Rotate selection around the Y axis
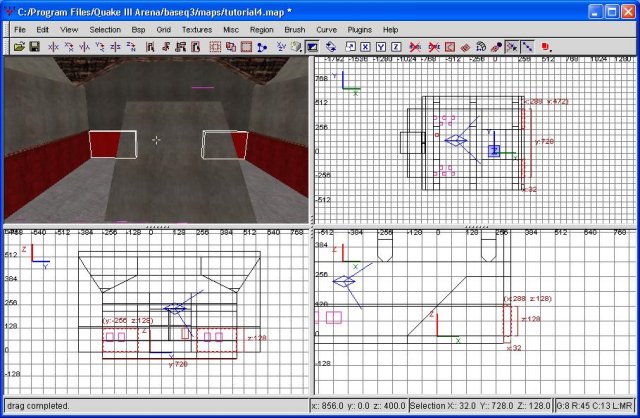Screen dimensions: 640x418 click(x=100, y=47)
